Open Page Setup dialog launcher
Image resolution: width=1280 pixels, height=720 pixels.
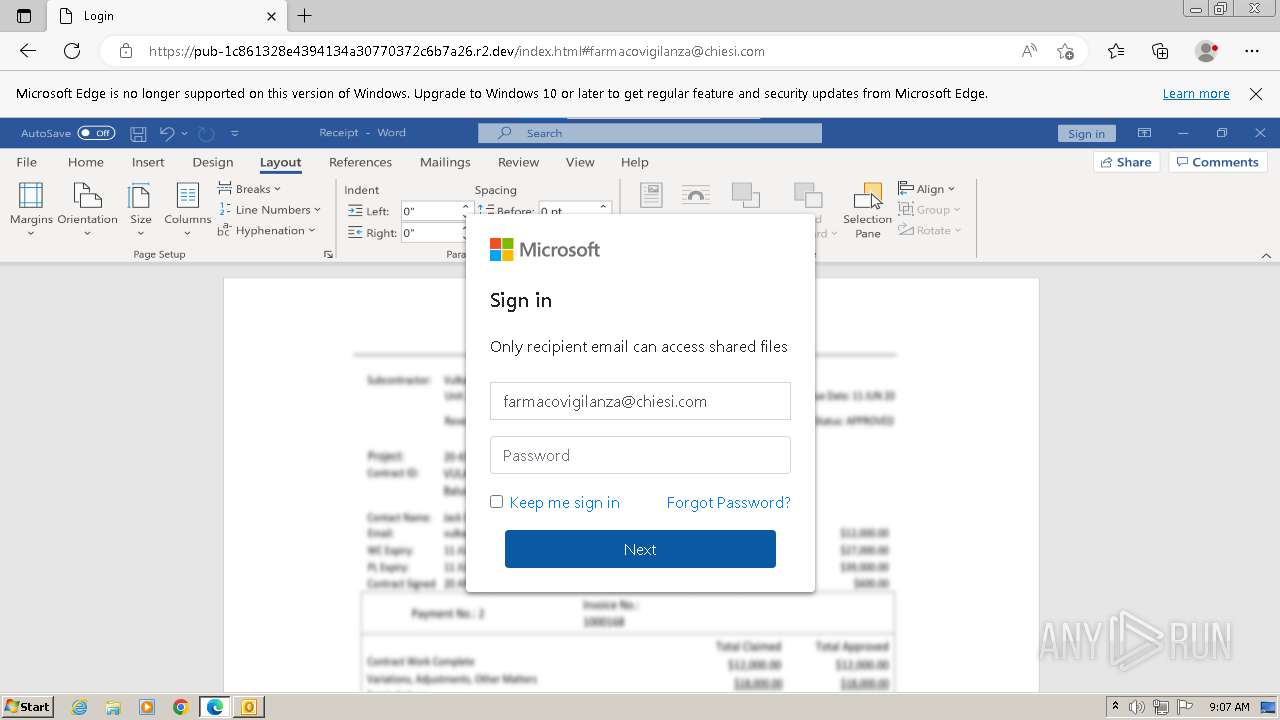[x=328, y=255]
